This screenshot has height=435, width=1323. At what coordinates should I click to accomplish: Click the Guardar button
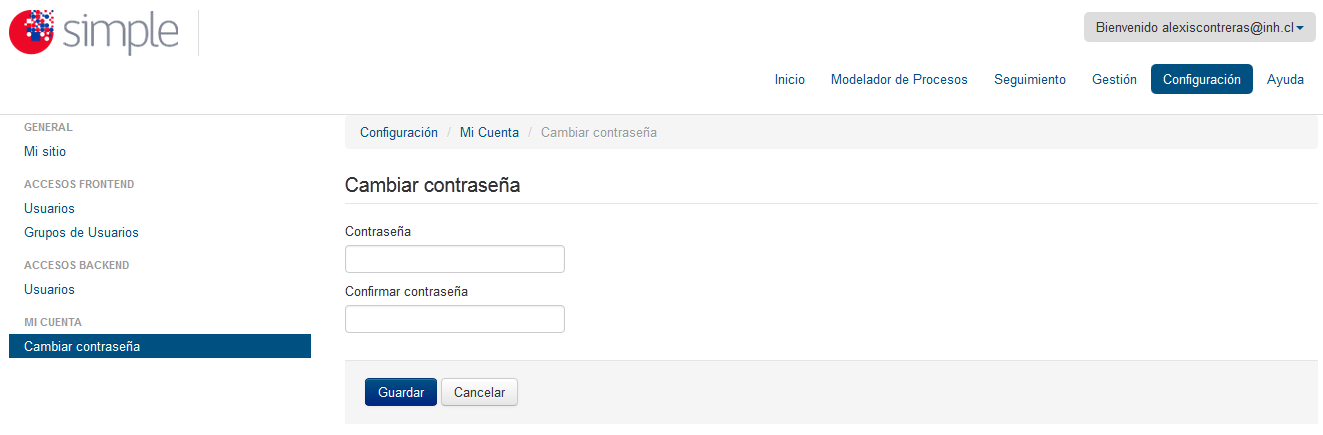pyautogui.click(x=401, y=393)
